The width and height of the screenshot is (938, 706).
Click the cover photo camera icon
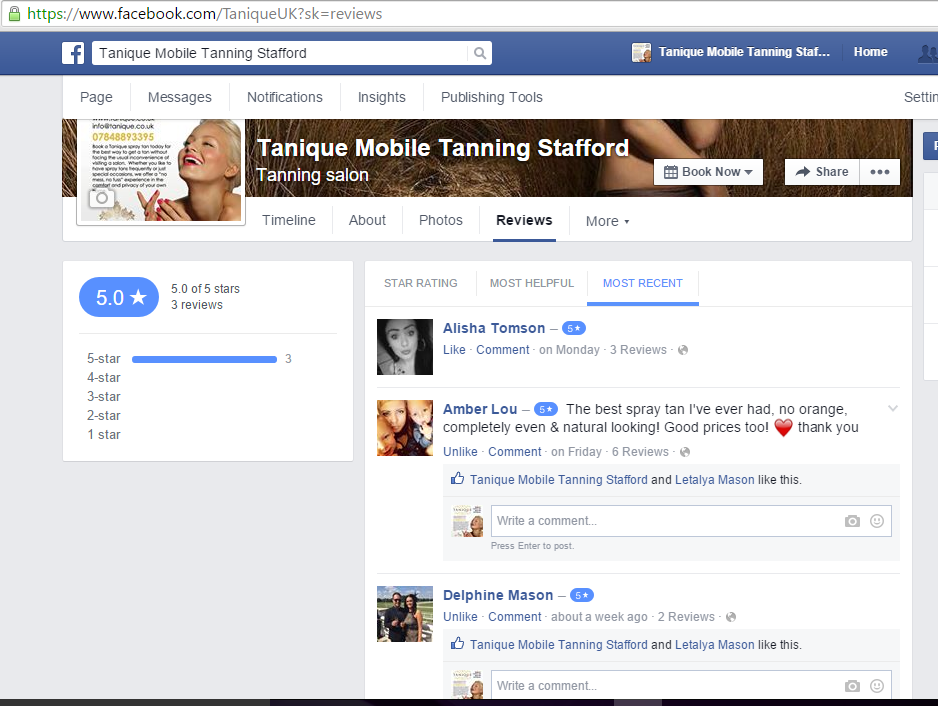[101, 198]
